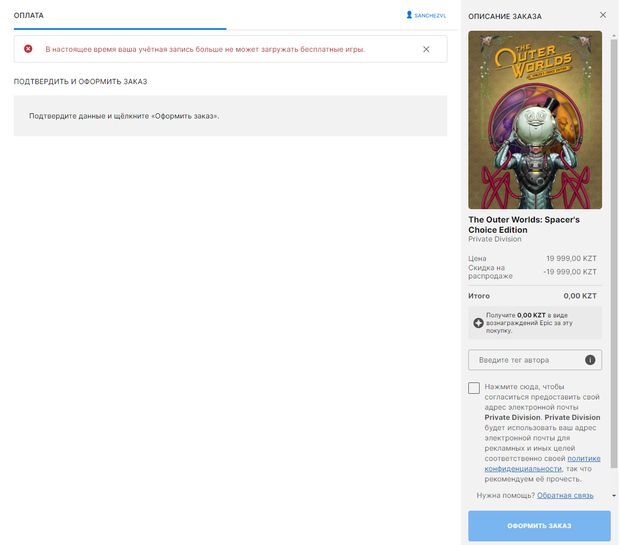The width and height of the screenshot is (620, 545).
Task: Click the creator tag info icon
Action: coord(590,360)
